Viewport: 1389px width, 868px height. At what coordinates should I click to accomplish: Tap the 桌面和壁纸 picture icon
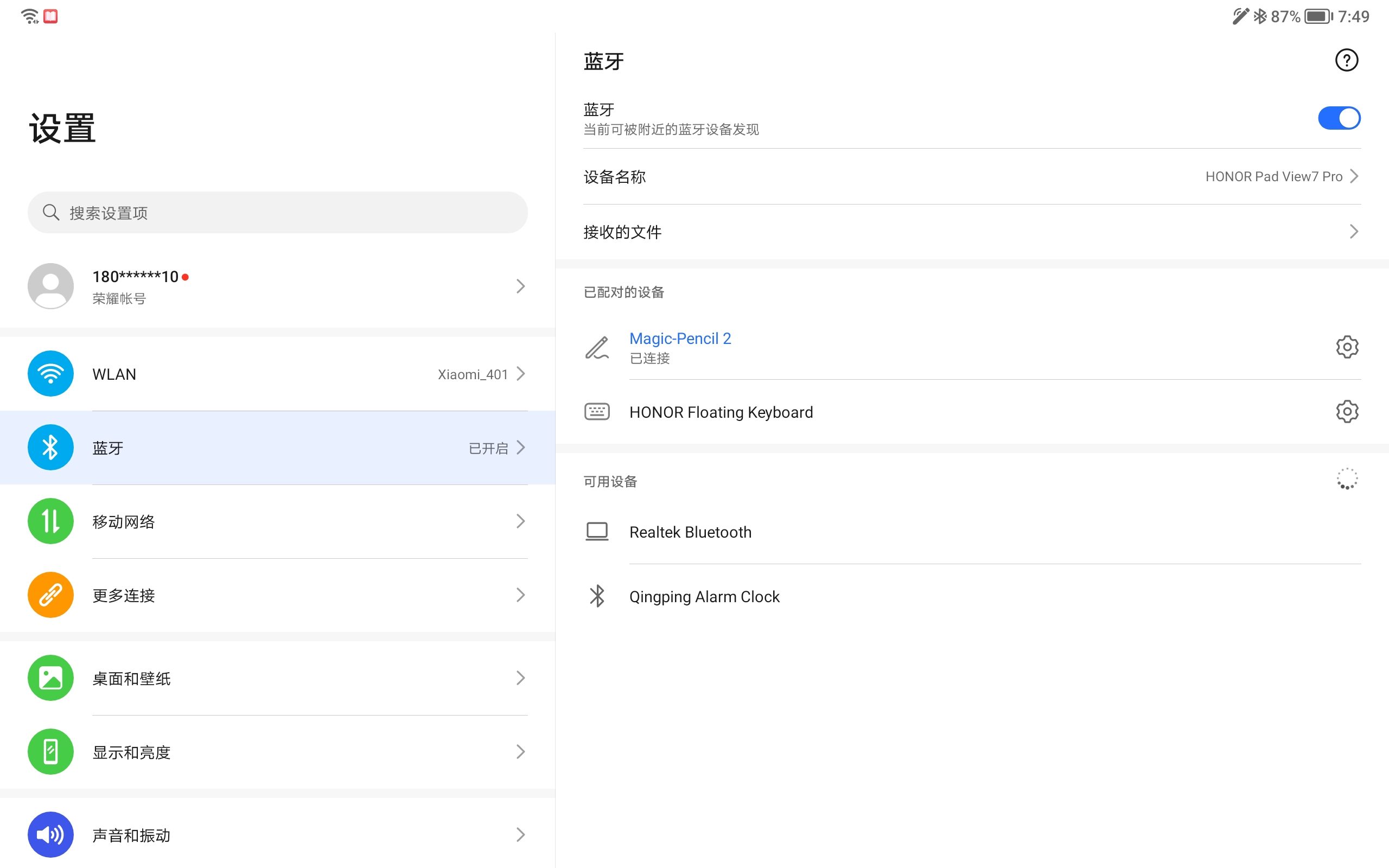click(x=50, y=678)
